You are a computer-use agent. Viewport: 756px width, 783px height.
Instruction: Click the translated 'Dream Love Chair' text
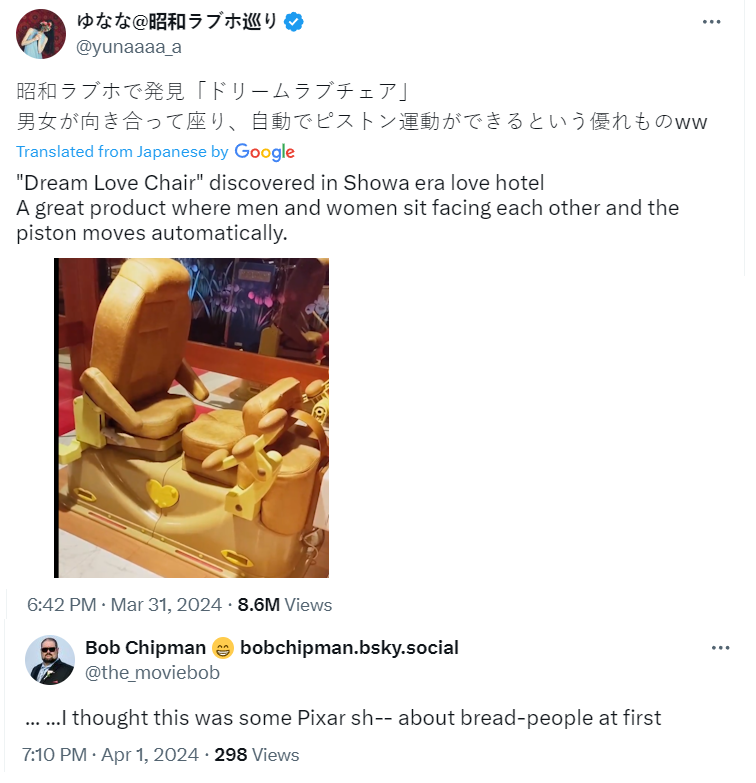pos(348,208)
